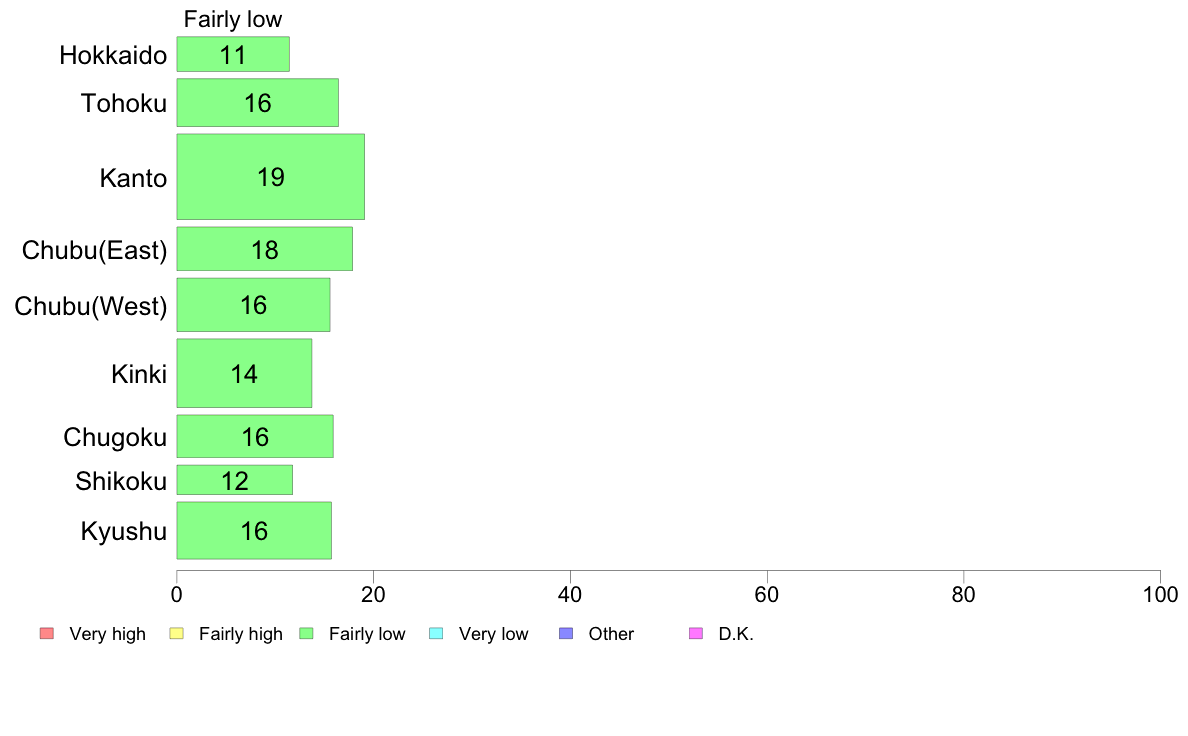Click the Very low cyan legend swatch

point(436,634)
